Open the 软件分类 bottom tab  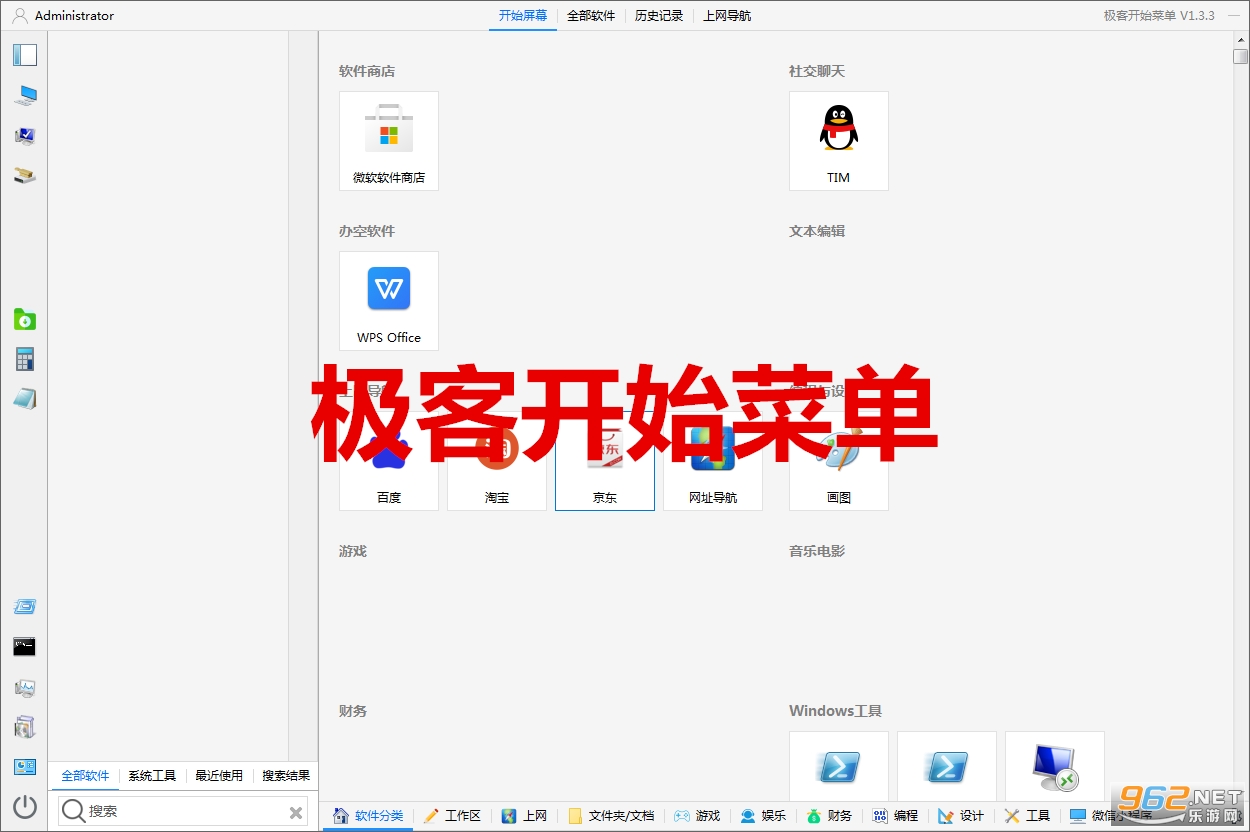pyautogui.click(x=369, y=816)
